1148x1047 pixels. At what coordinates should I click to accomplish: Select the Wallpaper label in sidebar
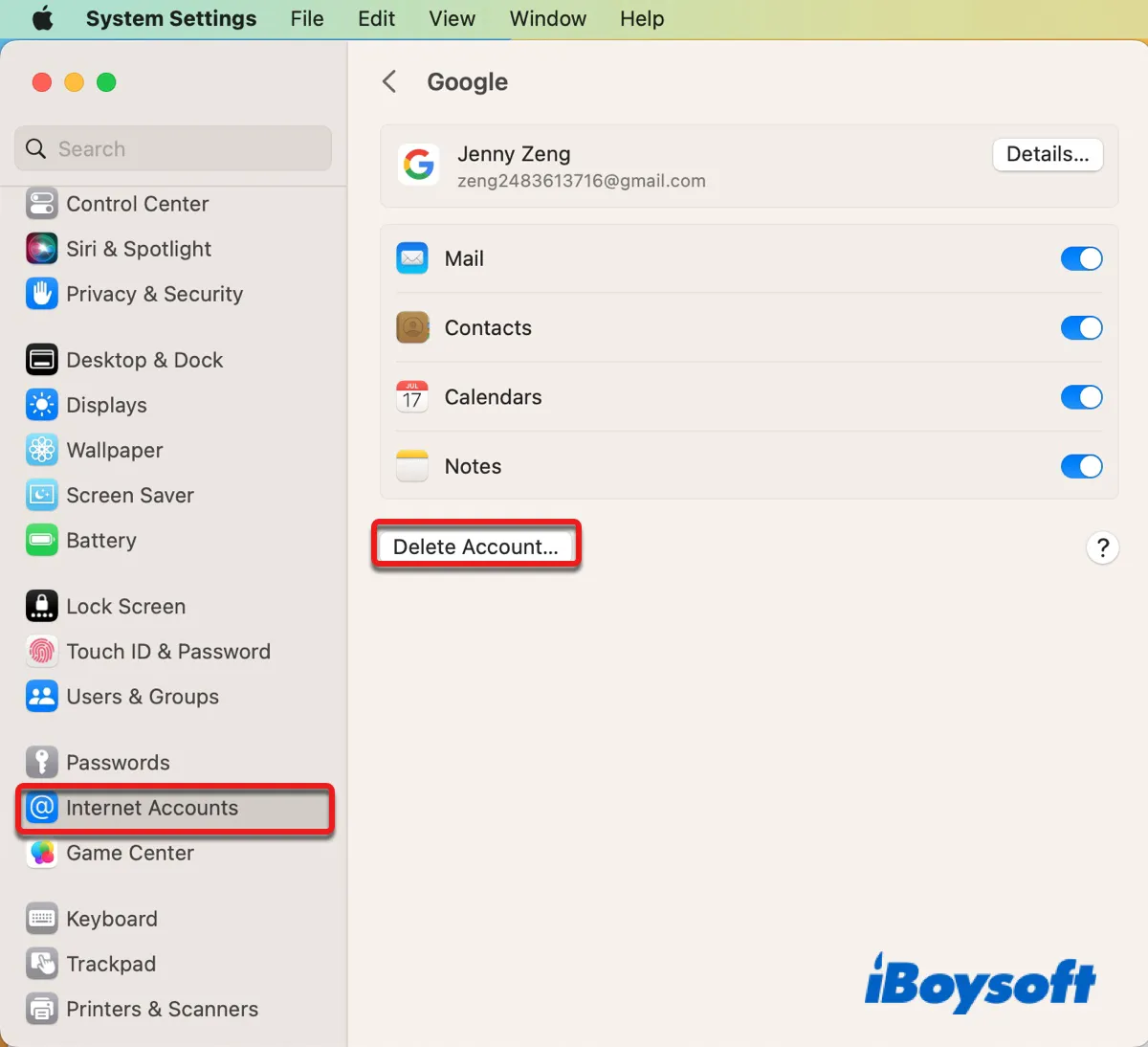[115, 450]
